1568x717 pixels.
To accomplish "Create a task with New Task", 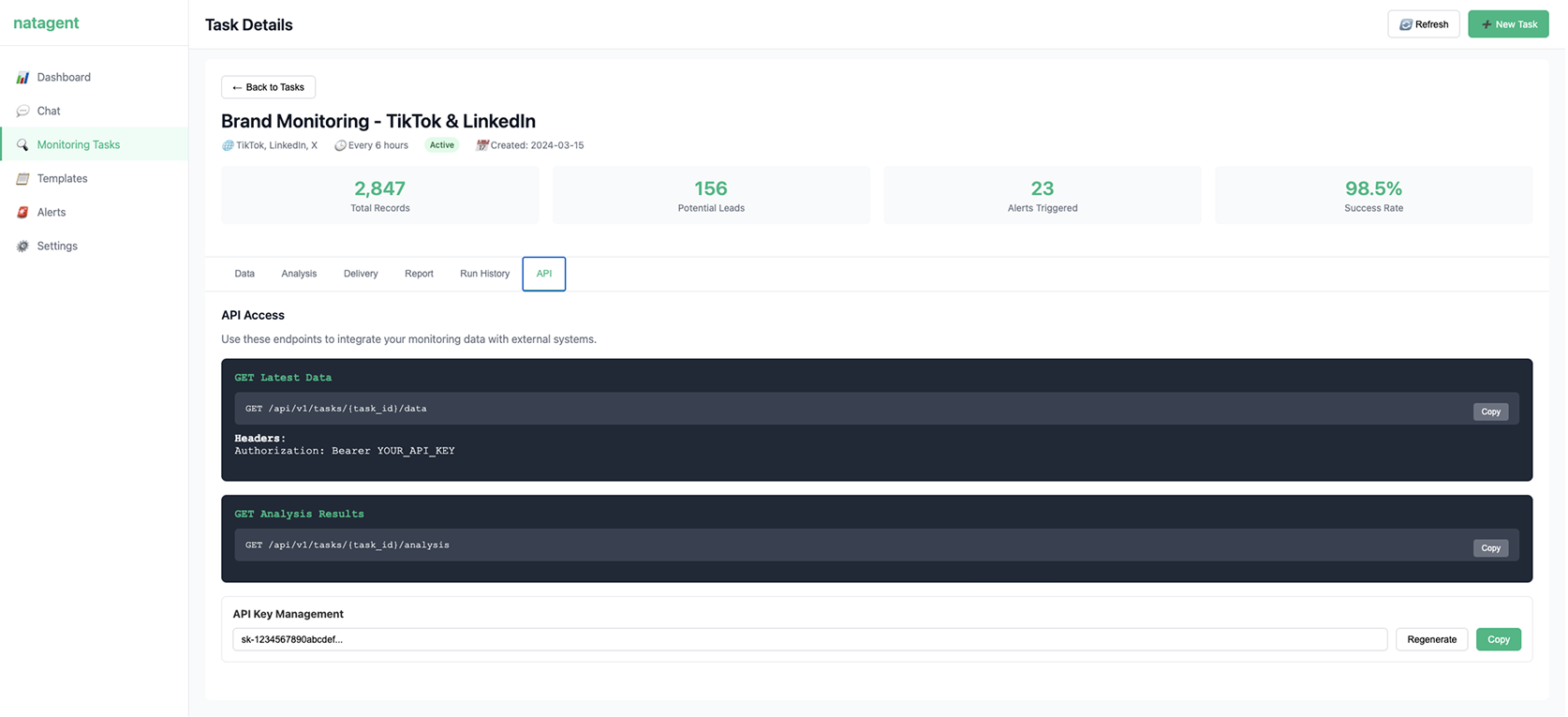I will (1507, 24).
